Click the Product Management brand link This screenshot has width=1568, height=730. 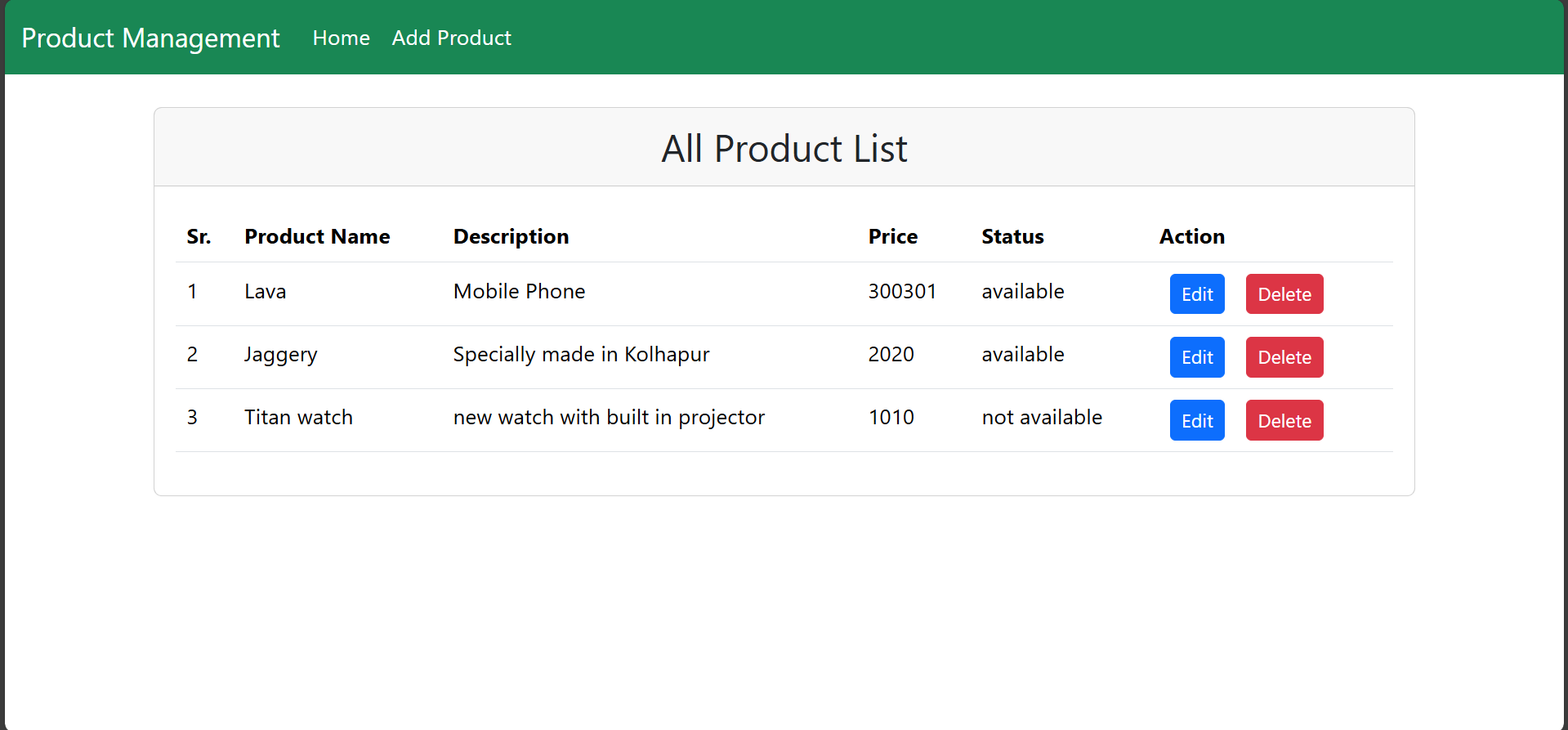coord(150,38)
